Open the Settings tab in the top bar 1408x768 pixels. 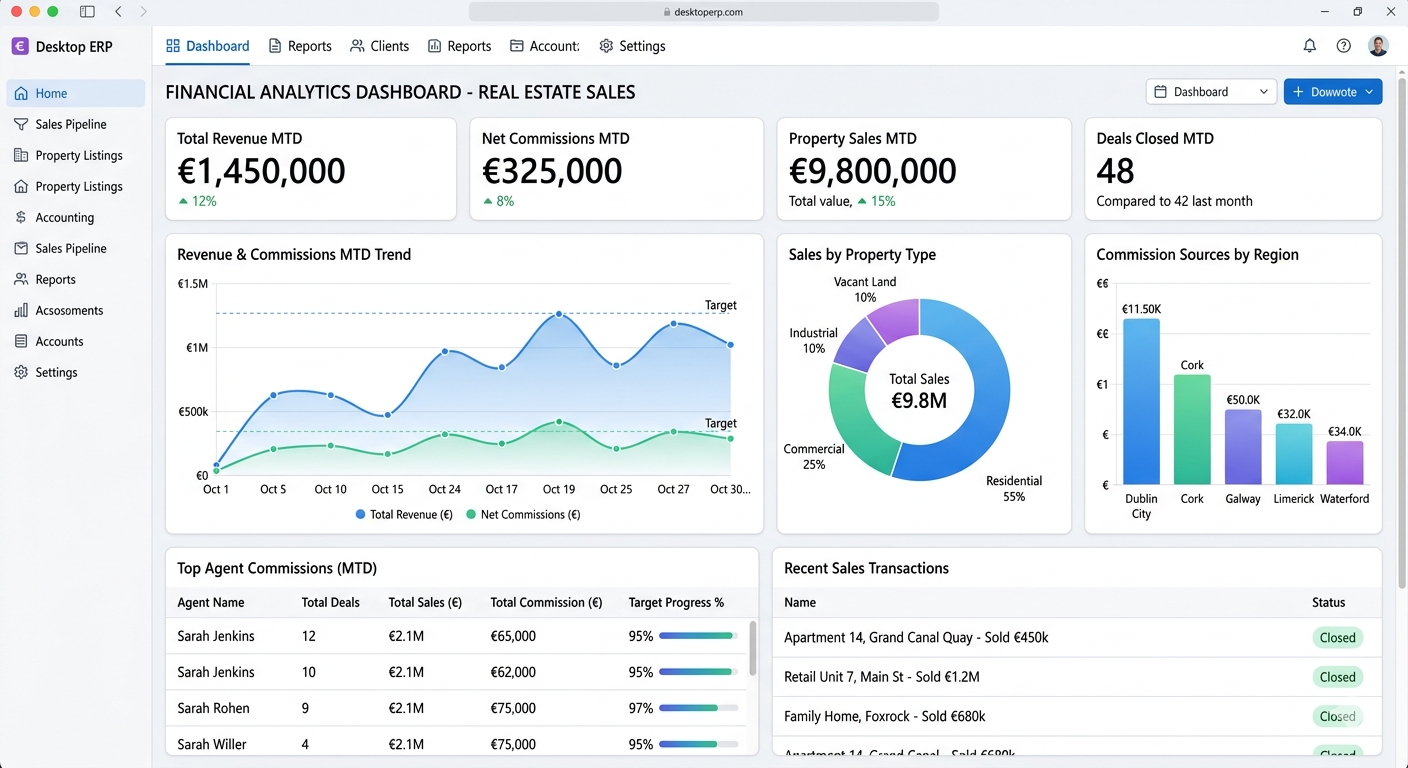click(x=632, y=46)
